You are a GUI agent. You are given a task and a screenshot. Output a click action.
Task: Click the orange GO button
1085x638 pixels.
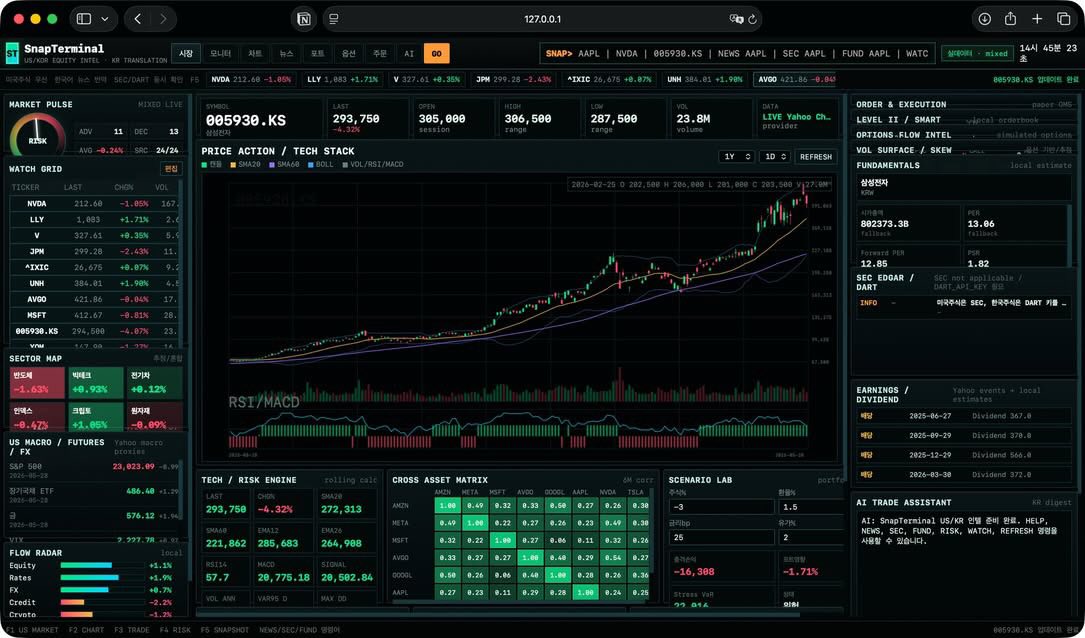[437, 53]
